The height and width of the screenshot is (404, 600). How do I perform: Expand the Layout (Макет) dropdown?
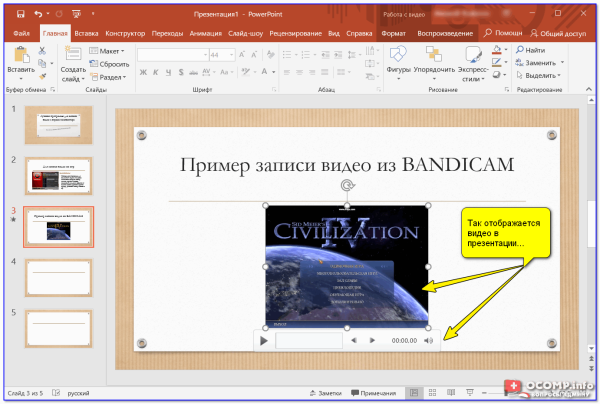110,50
